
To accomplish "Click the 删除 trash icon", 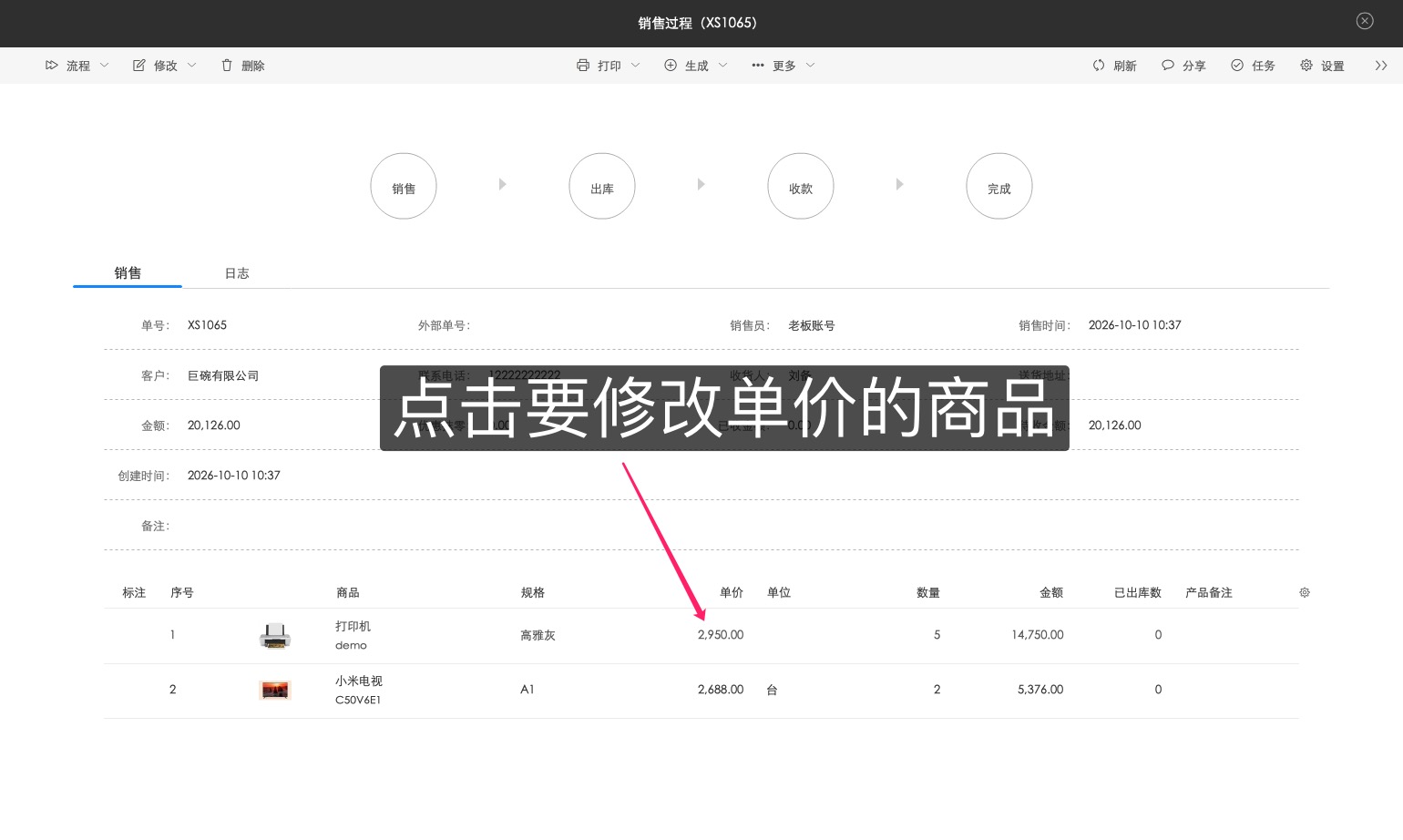I will coord(227,66).
